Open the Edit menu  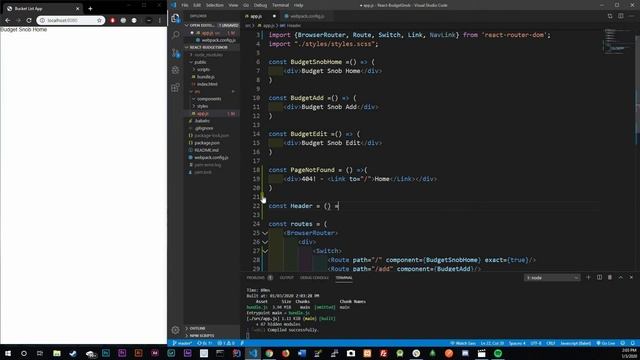tap(197, 5)
